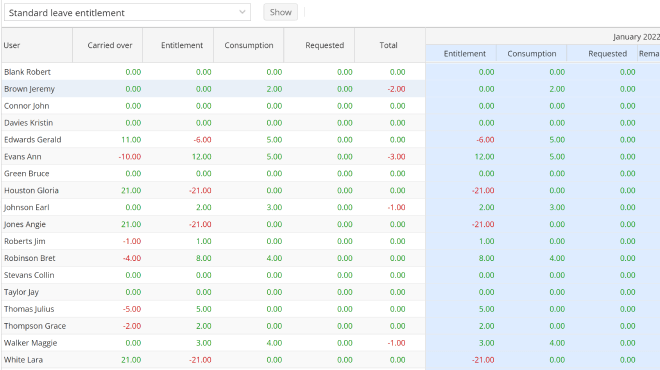Click Edwards Gerald's 11.00 carried over value
This screenshot has height=370, width=660.
point(131,140)
